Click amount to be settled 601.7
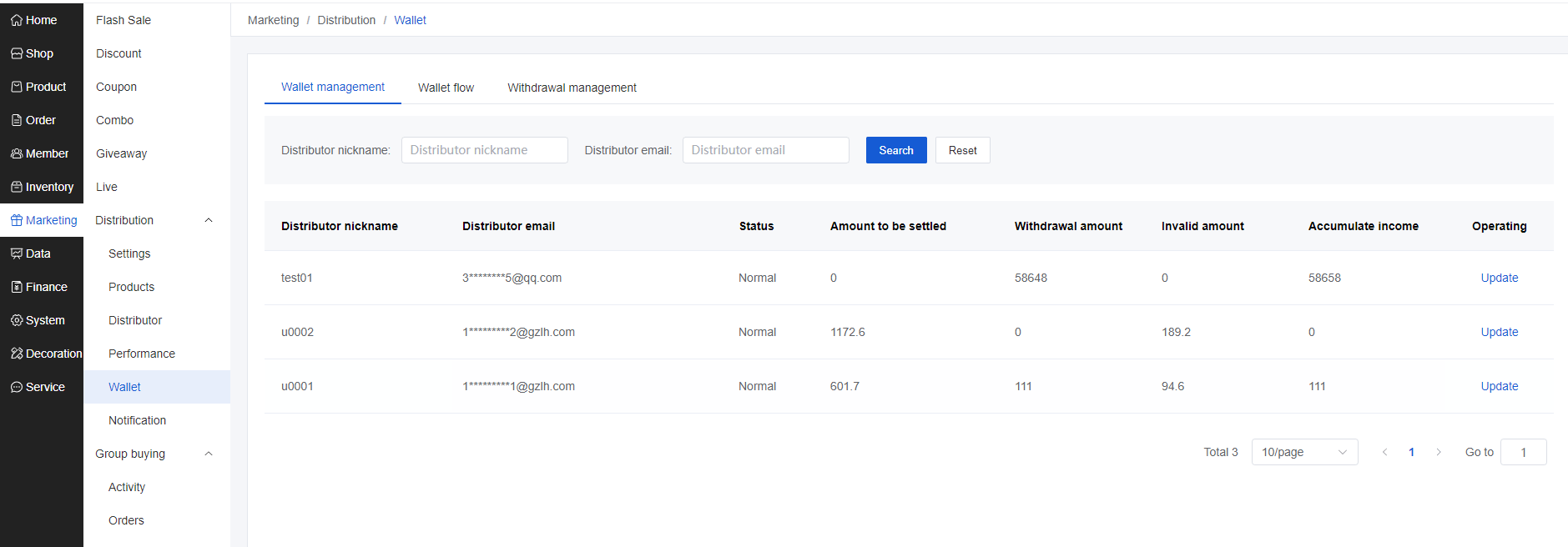 [845, 386]
